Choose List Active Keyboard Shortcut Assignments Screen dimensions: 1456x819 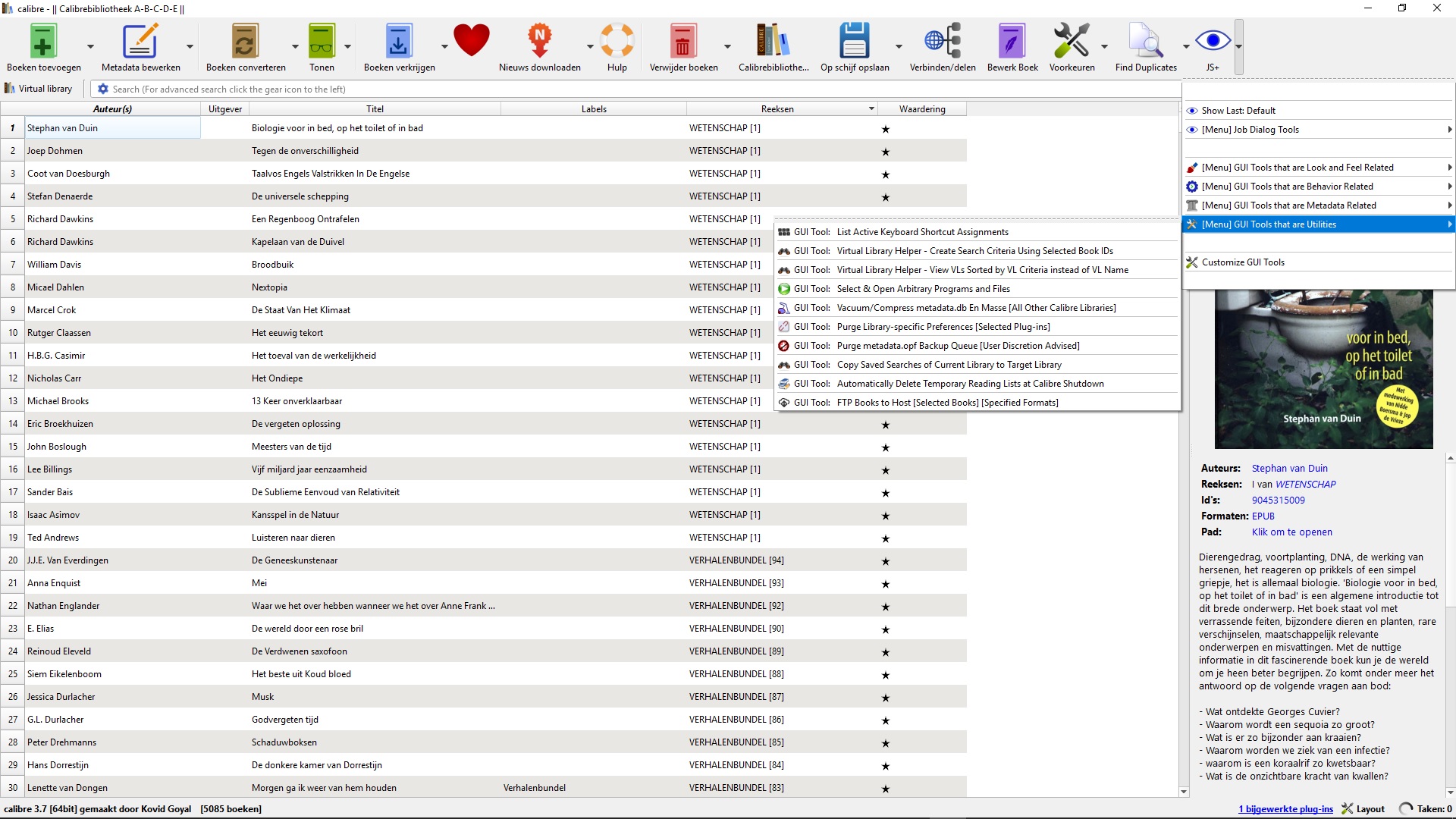click(x=922, y=232)
